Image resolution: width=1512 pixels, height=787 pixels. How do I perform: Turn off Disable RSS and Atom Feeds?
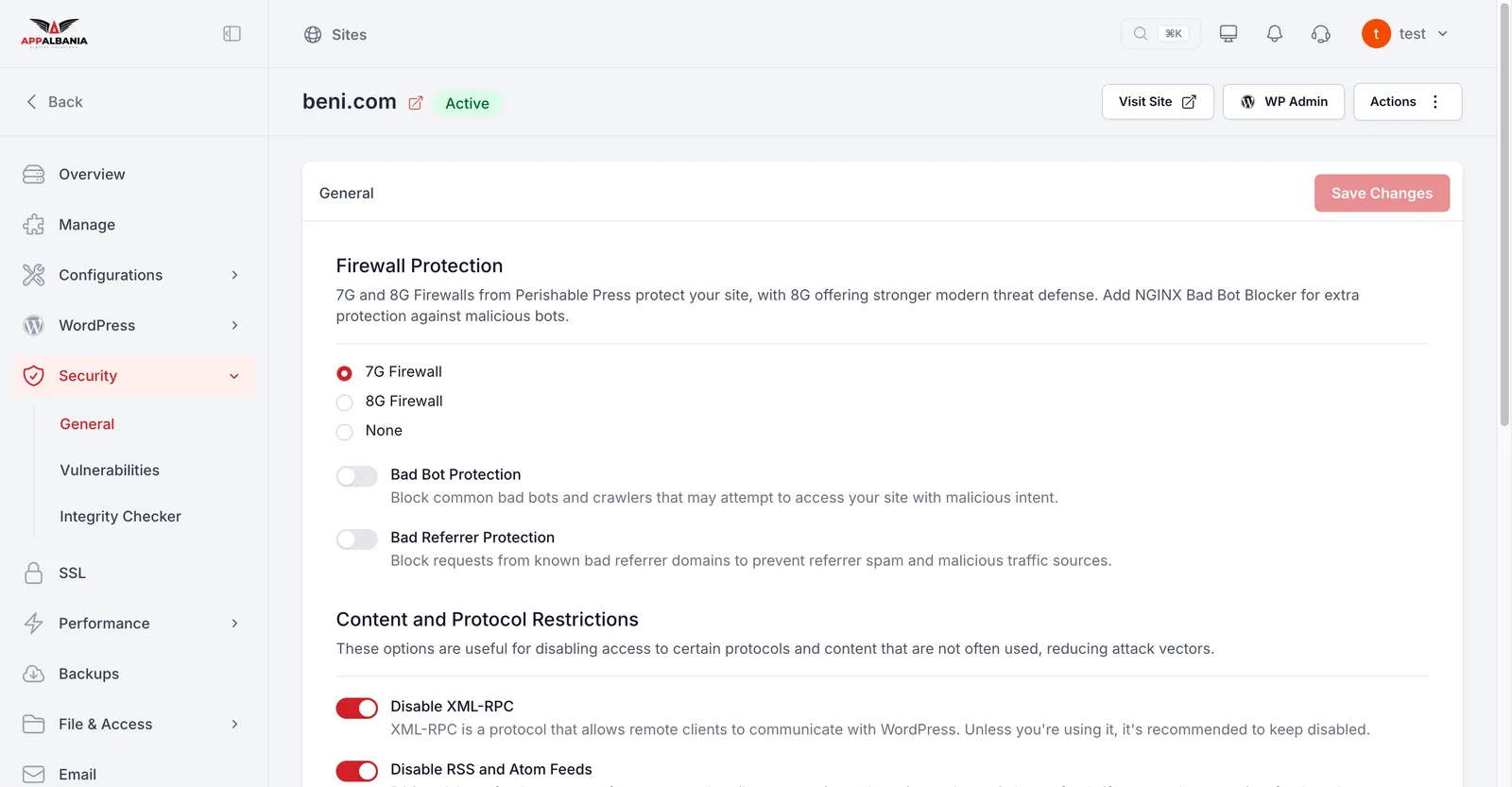[x=357, y=771]
